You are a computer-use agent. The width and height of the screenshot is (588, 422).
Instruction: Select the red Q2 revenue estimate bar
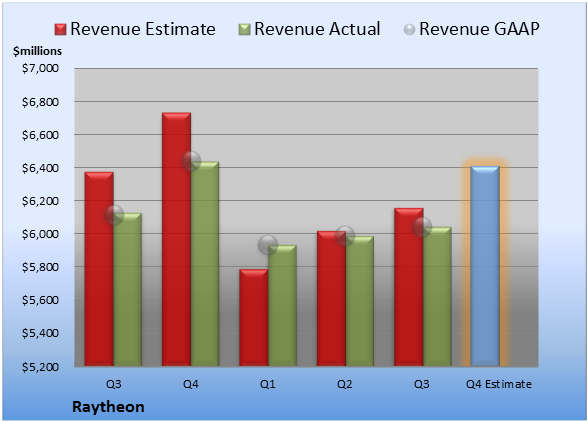pyautogui.click(x=331, y=299)
